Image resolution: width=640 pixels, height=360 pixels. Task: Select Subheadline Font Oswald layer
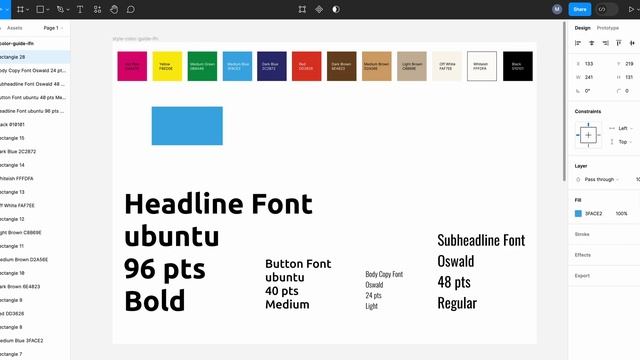point(35,84)
